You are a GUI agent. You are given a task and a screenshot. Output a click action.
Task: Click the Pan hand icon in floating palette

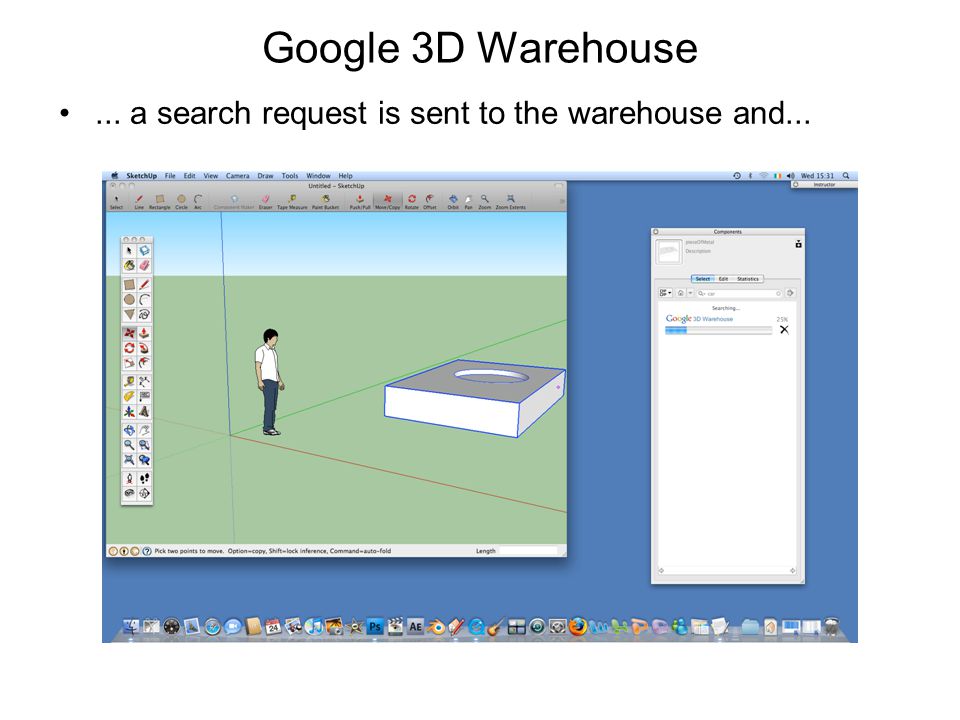[x=144, y=430]
